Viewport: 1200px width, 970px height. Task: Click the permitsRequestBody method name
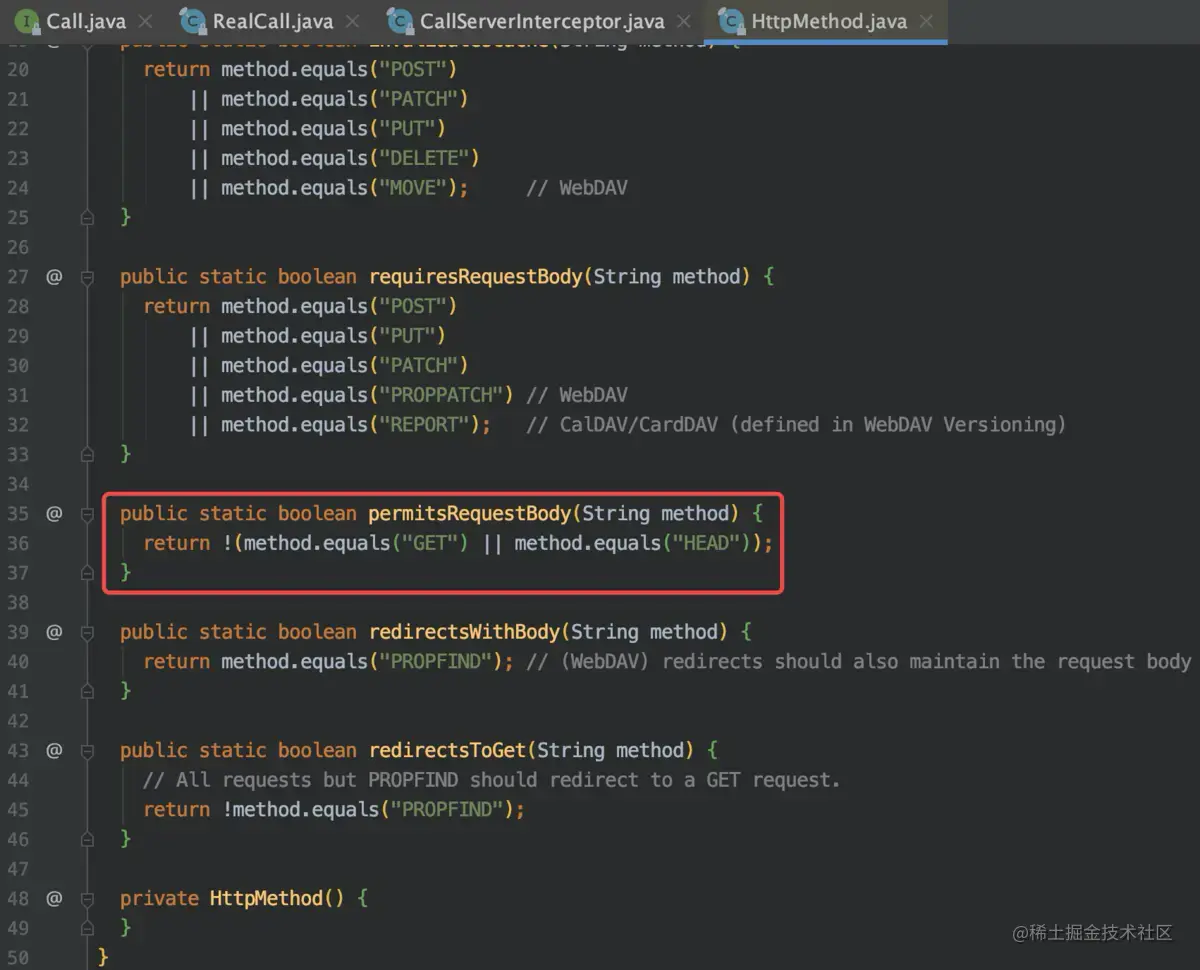469,514
